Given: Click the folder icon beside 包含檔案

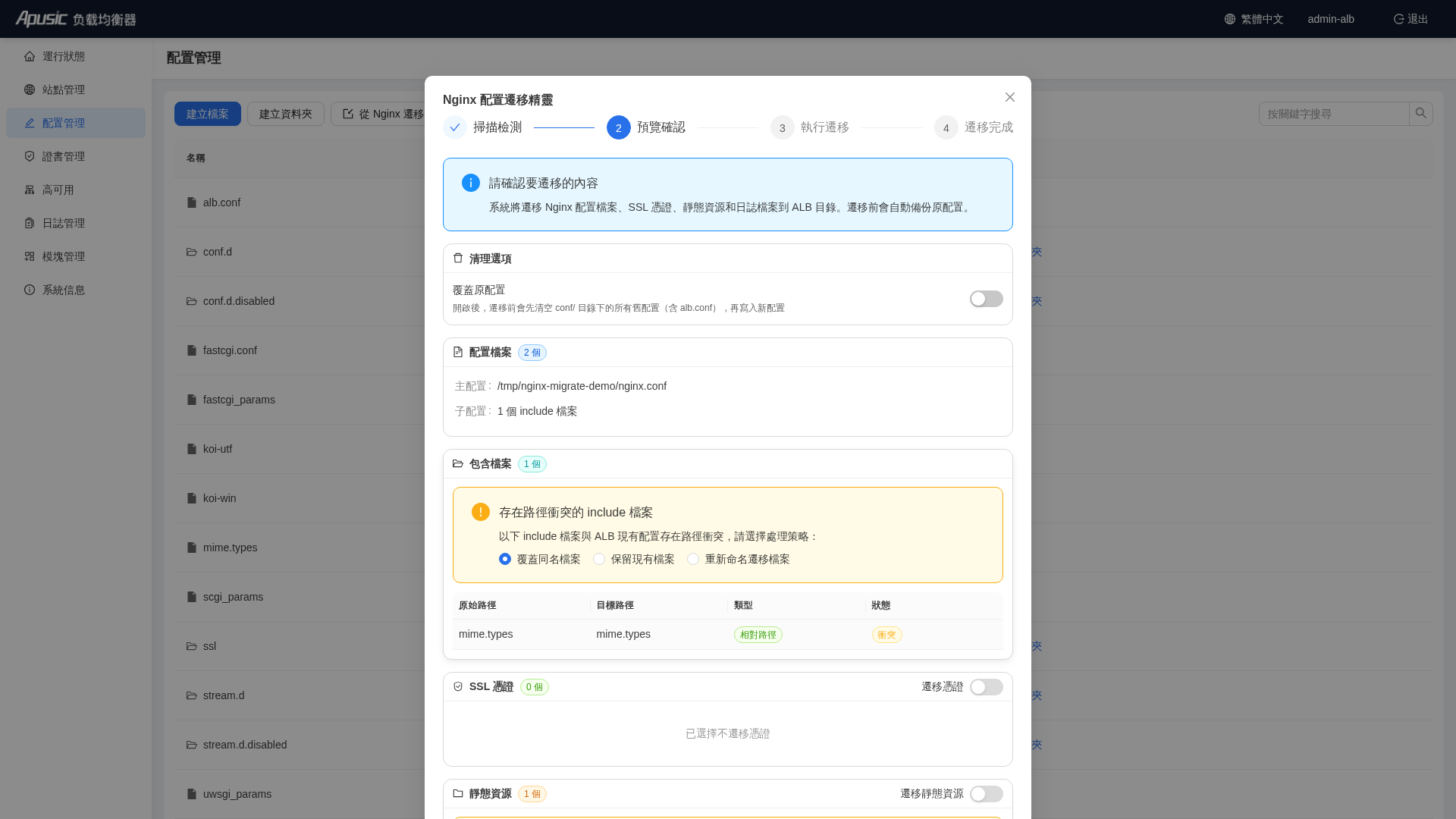Looking at the screenshot, I should [x=458, y=463].
